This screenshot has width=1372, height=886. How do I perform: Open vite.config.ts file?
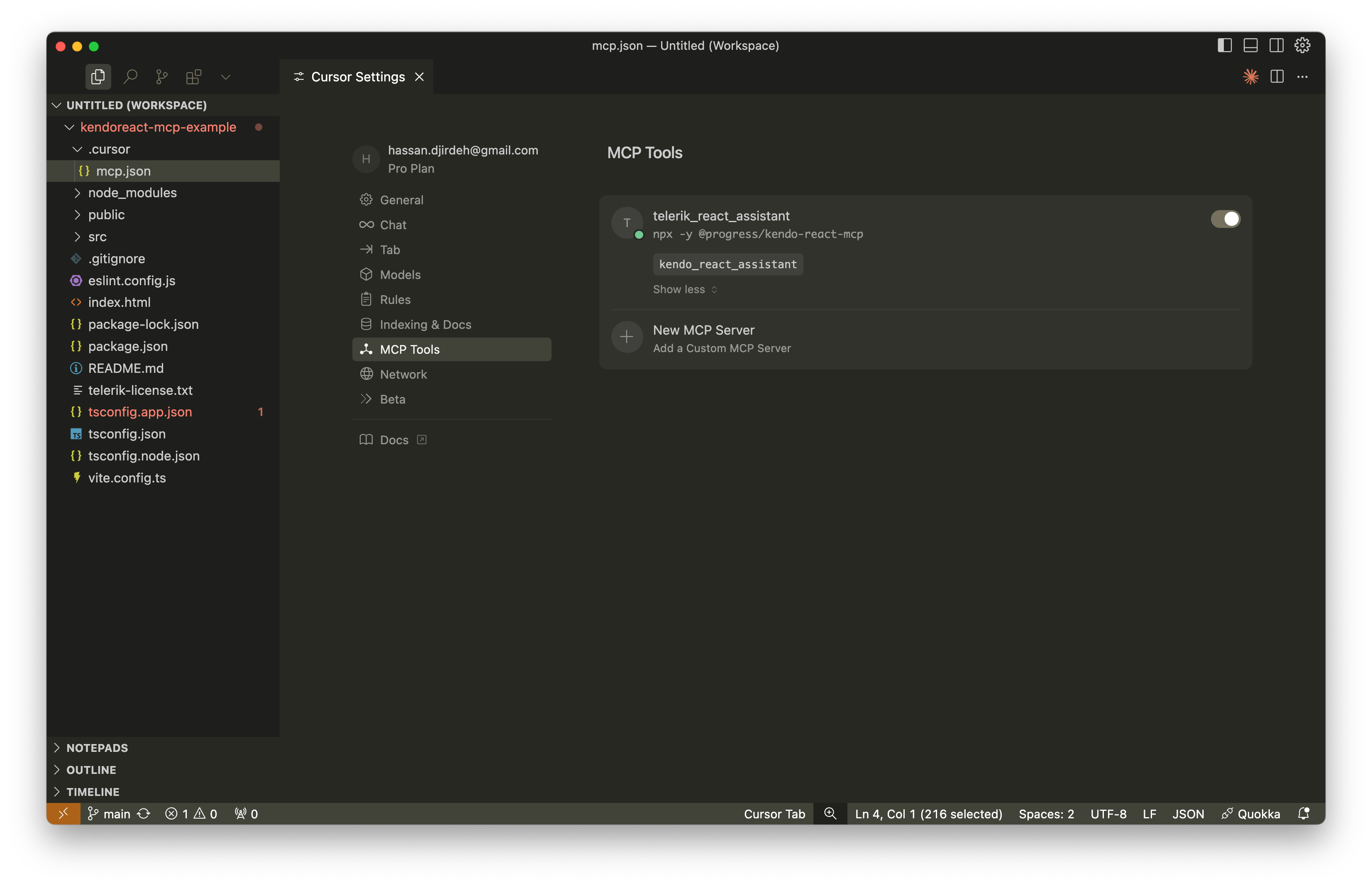point(163,477)
